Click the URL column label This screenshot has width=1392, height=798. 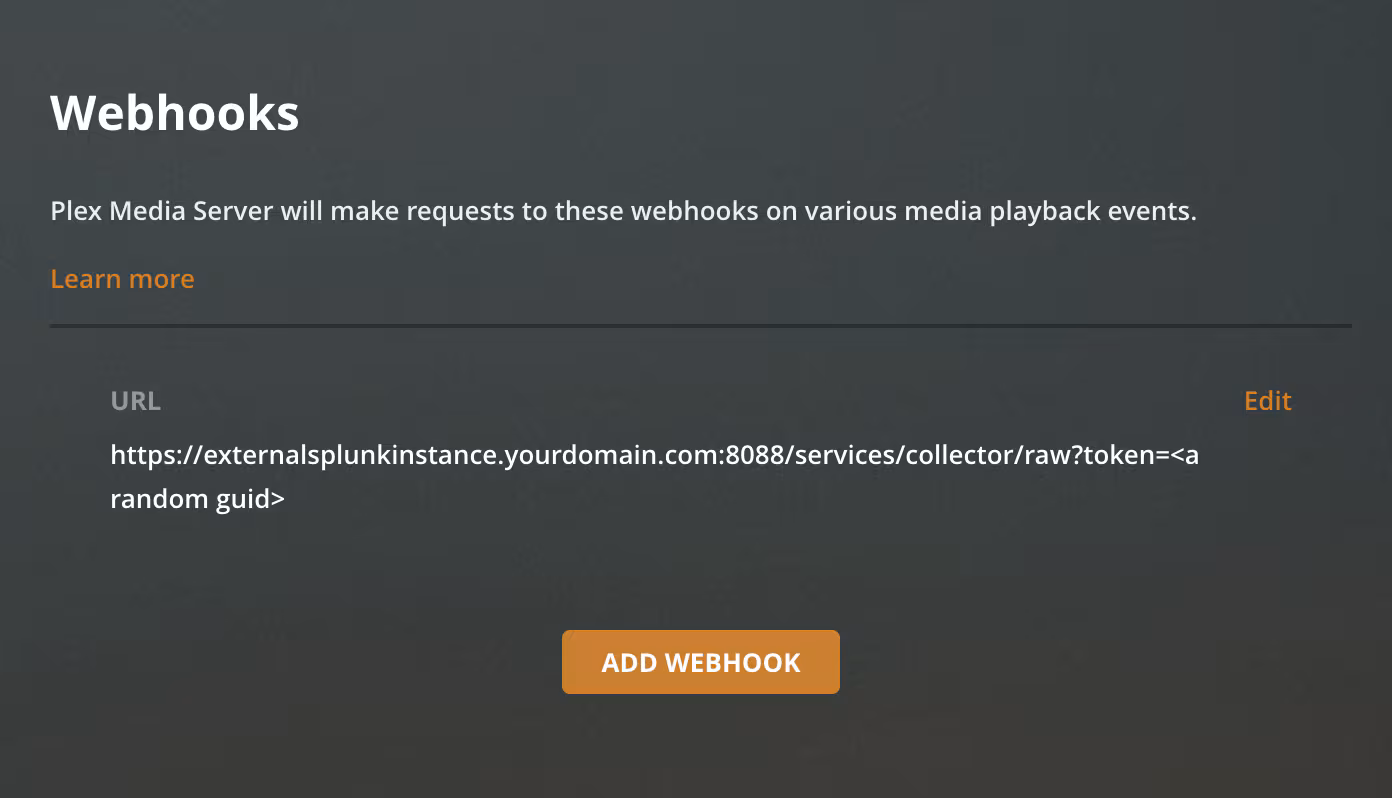(136, 401)
